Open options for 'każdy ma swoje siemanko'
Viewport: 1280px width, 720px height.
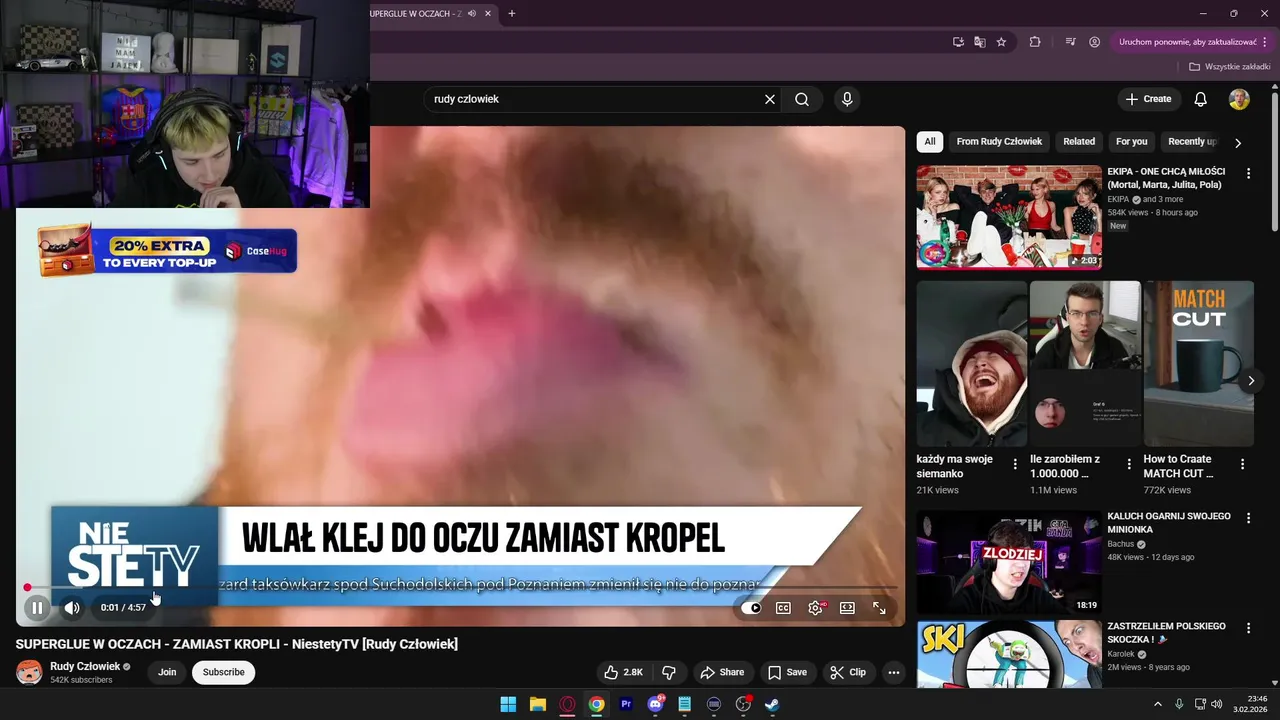point(1015,464)
